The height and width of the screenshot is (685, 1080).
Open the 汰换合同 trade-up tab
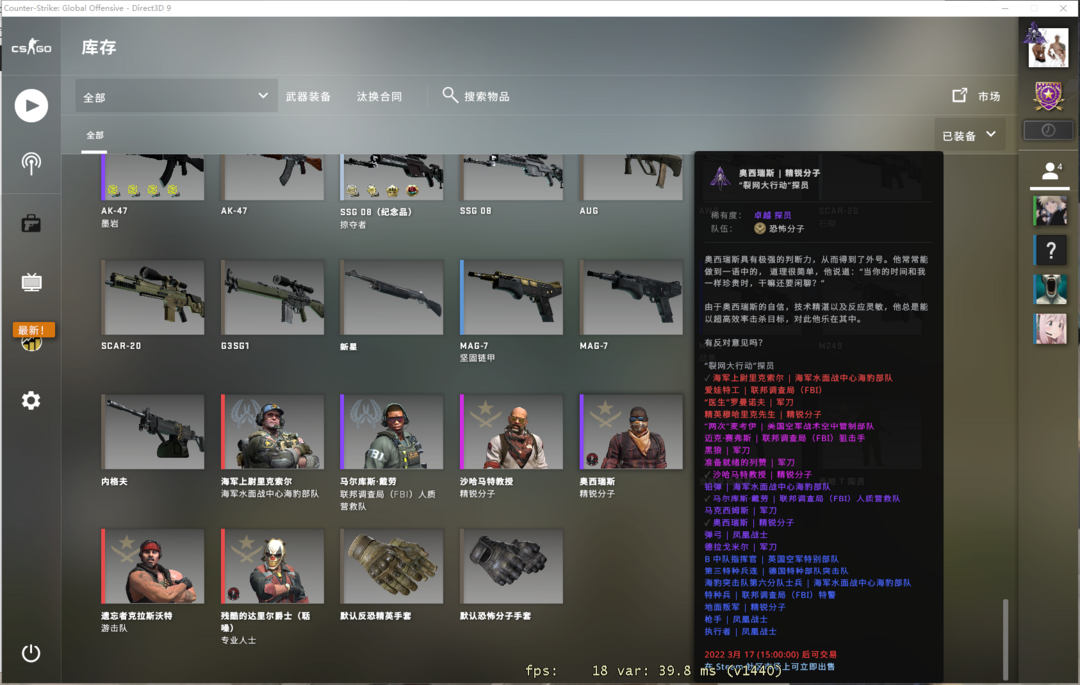pos(380,96)
